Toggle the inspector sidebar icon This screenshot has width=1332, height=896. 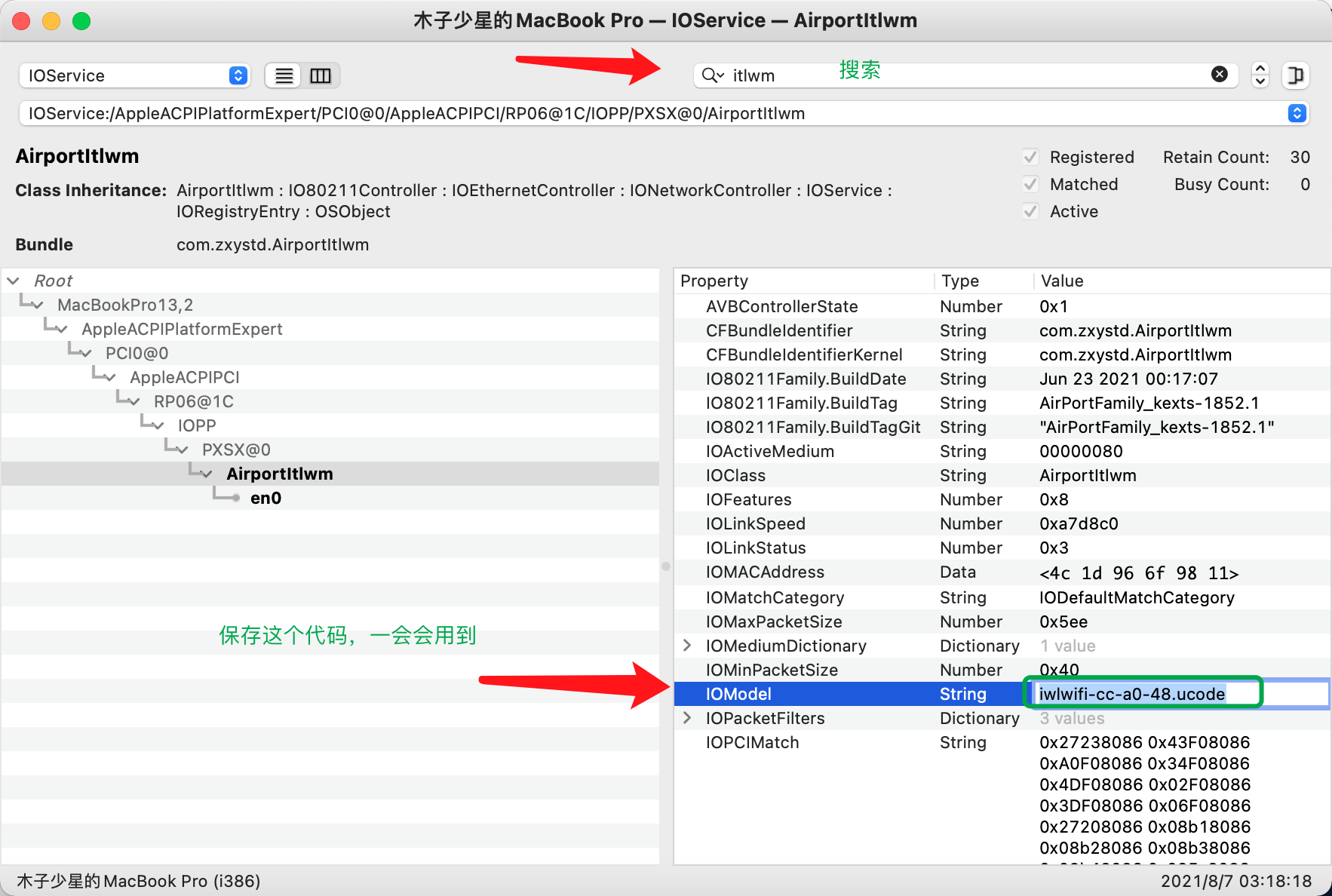tap(1295, 75)
